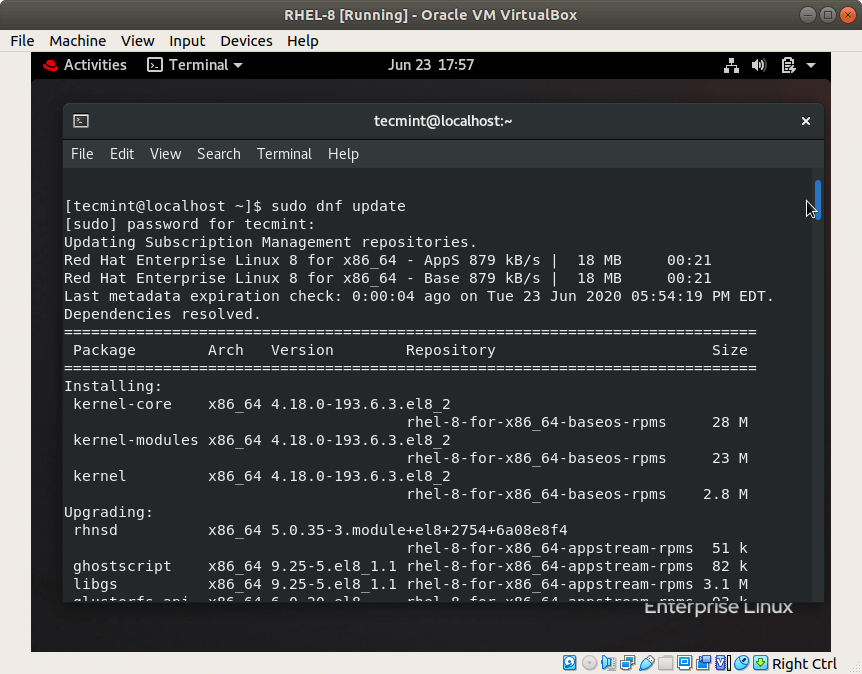The width and height of the screenshot is (862, 674).
Task: Open the USB devices status icon
Action: (x=647, y=663)
